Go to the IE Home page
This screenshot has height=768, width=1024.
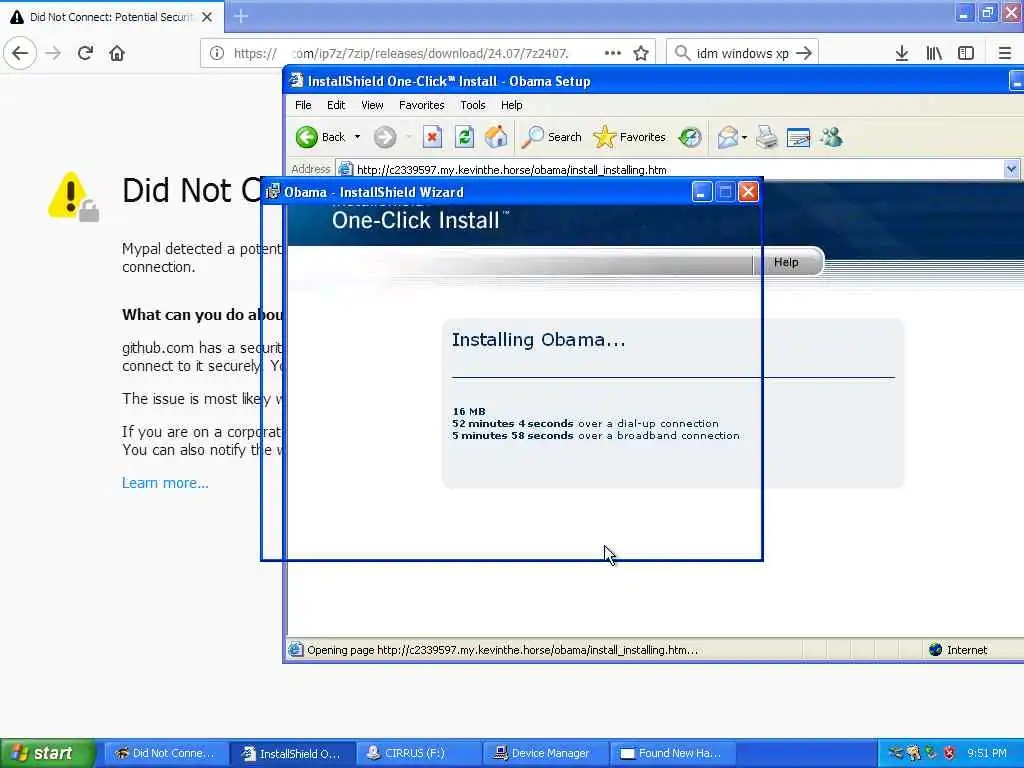[x=496, y=137]
